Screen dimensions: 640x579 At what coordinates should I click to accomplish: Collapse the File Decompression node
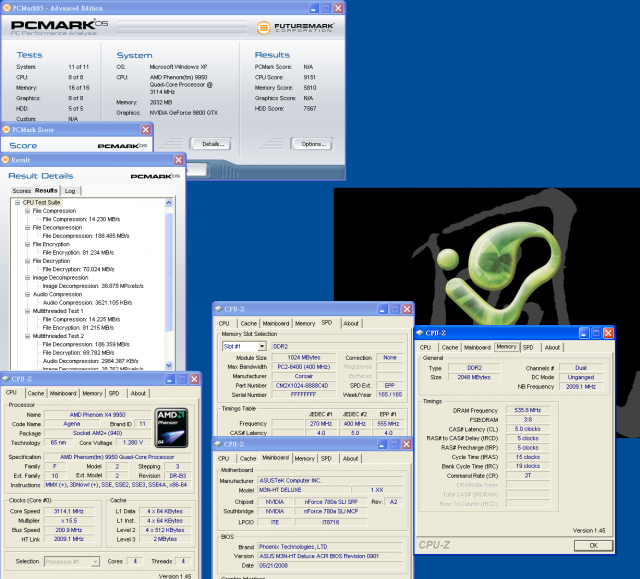(x=27, y=228)
